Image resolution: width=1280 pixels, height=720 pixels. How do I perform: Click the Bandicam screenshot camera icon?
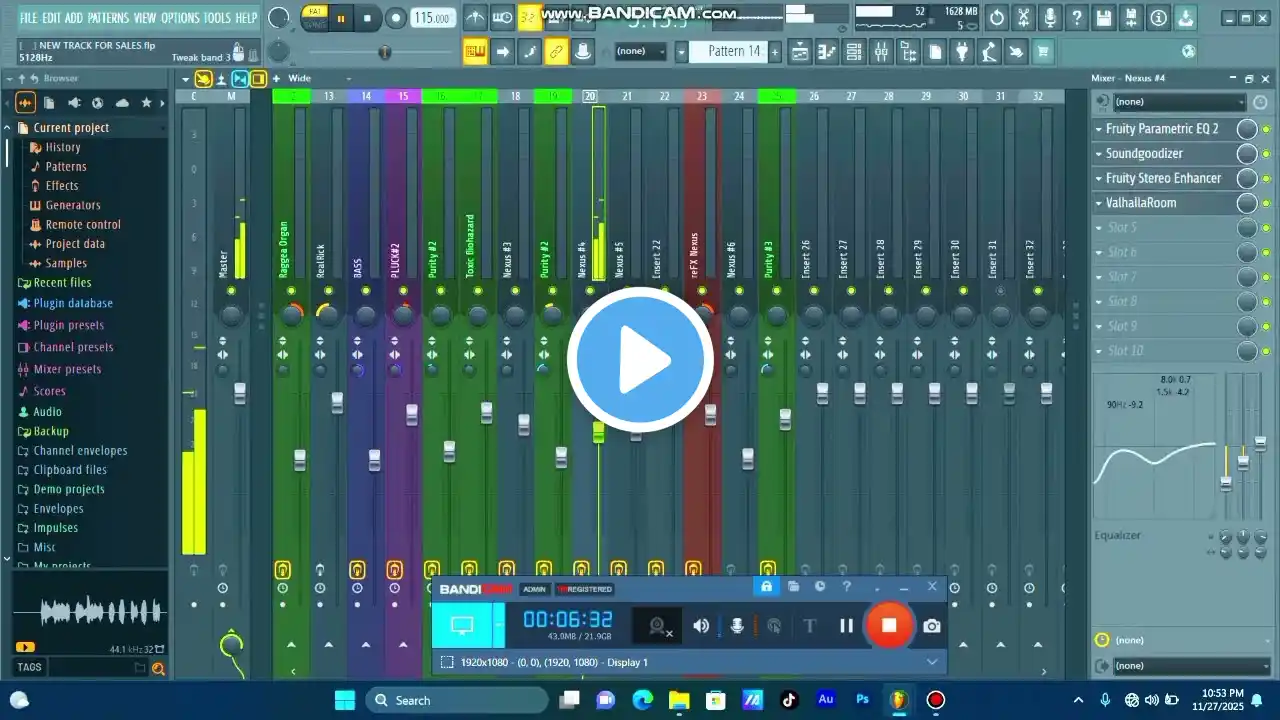(x=931, y=626)
